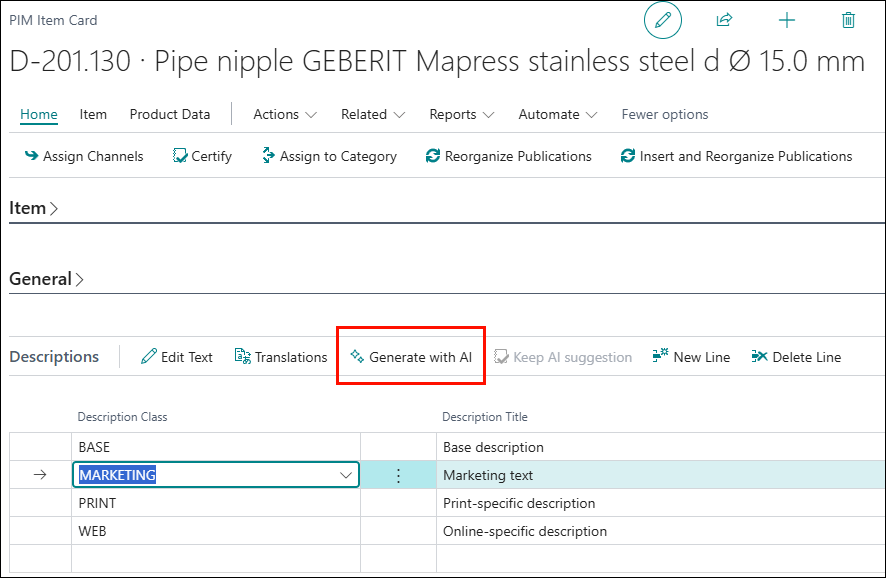Click Assign Channels action

coord(84,156)
